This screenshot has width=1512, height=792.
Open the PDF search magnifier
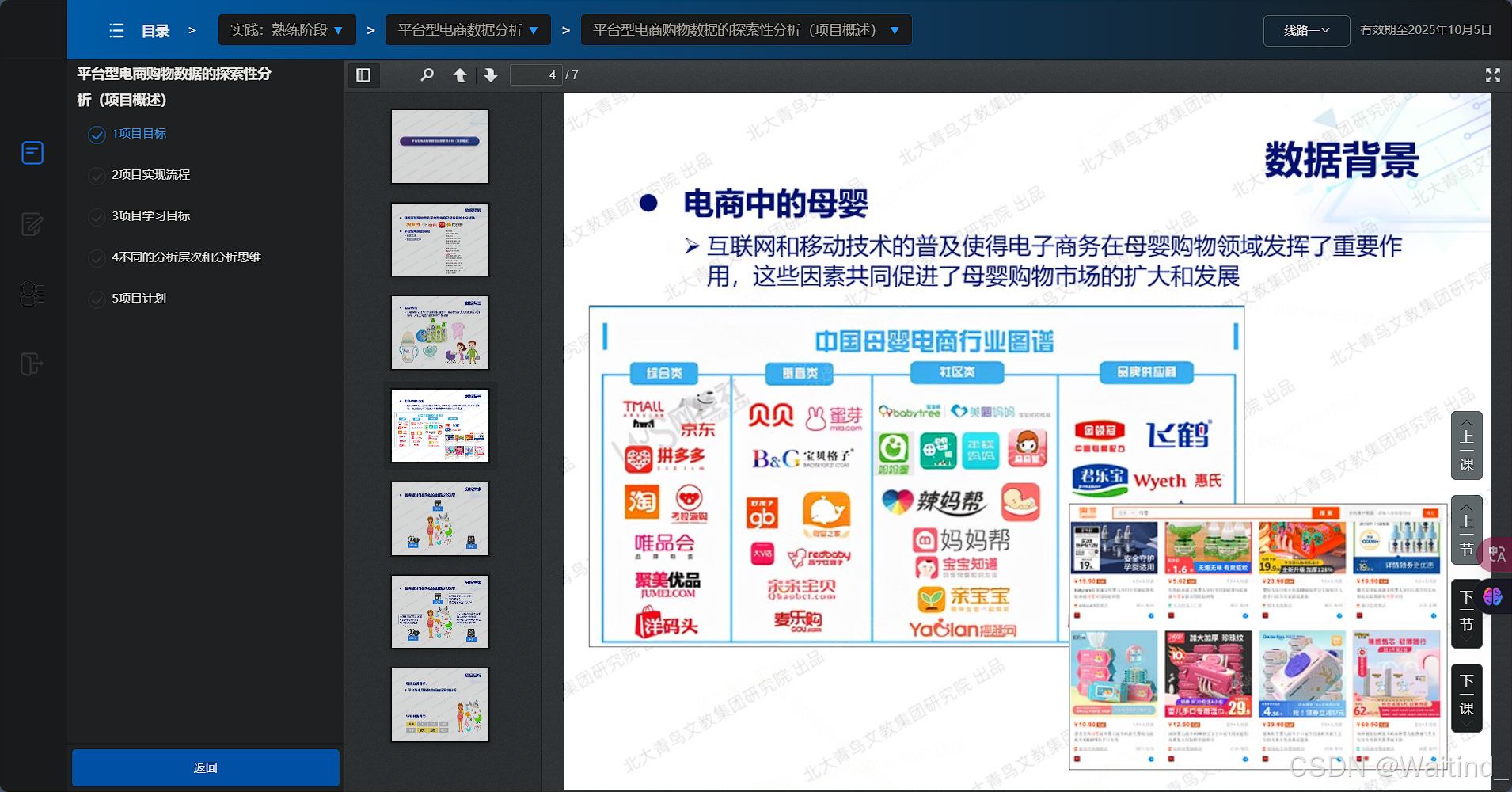(x=427, y=75)
